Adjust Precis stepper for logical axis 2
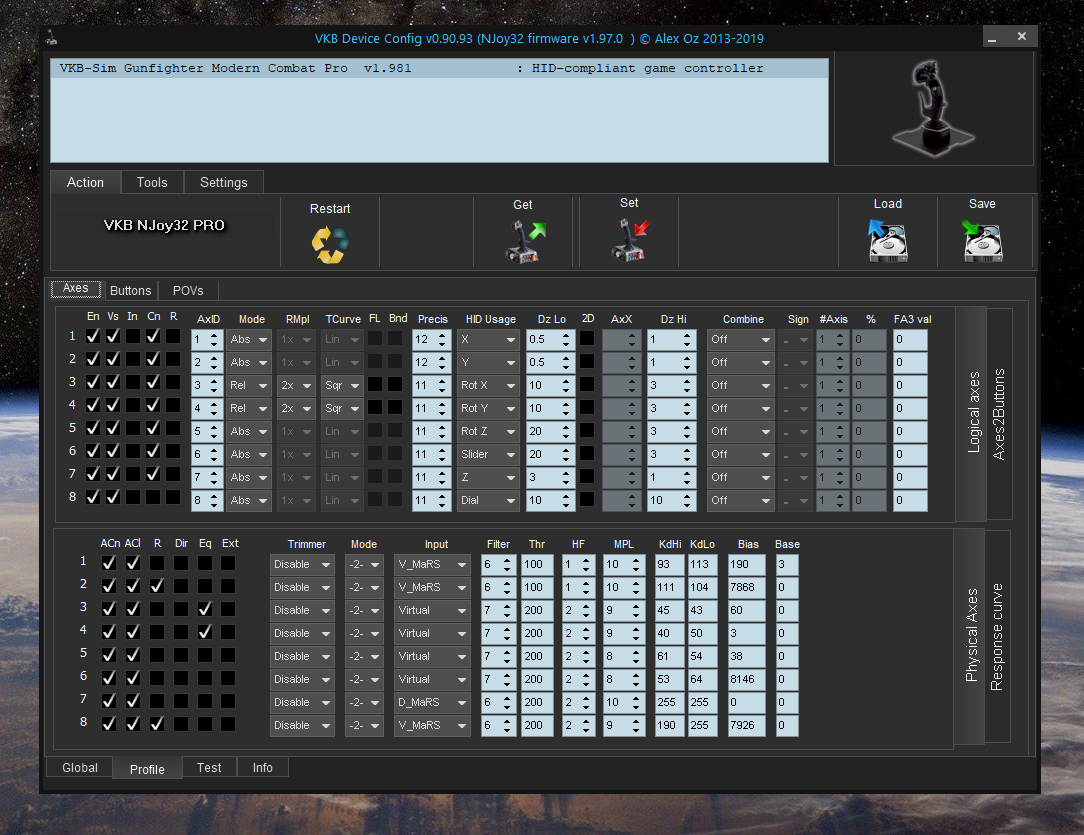This screenshot has width=1084, height=835. 442,362
